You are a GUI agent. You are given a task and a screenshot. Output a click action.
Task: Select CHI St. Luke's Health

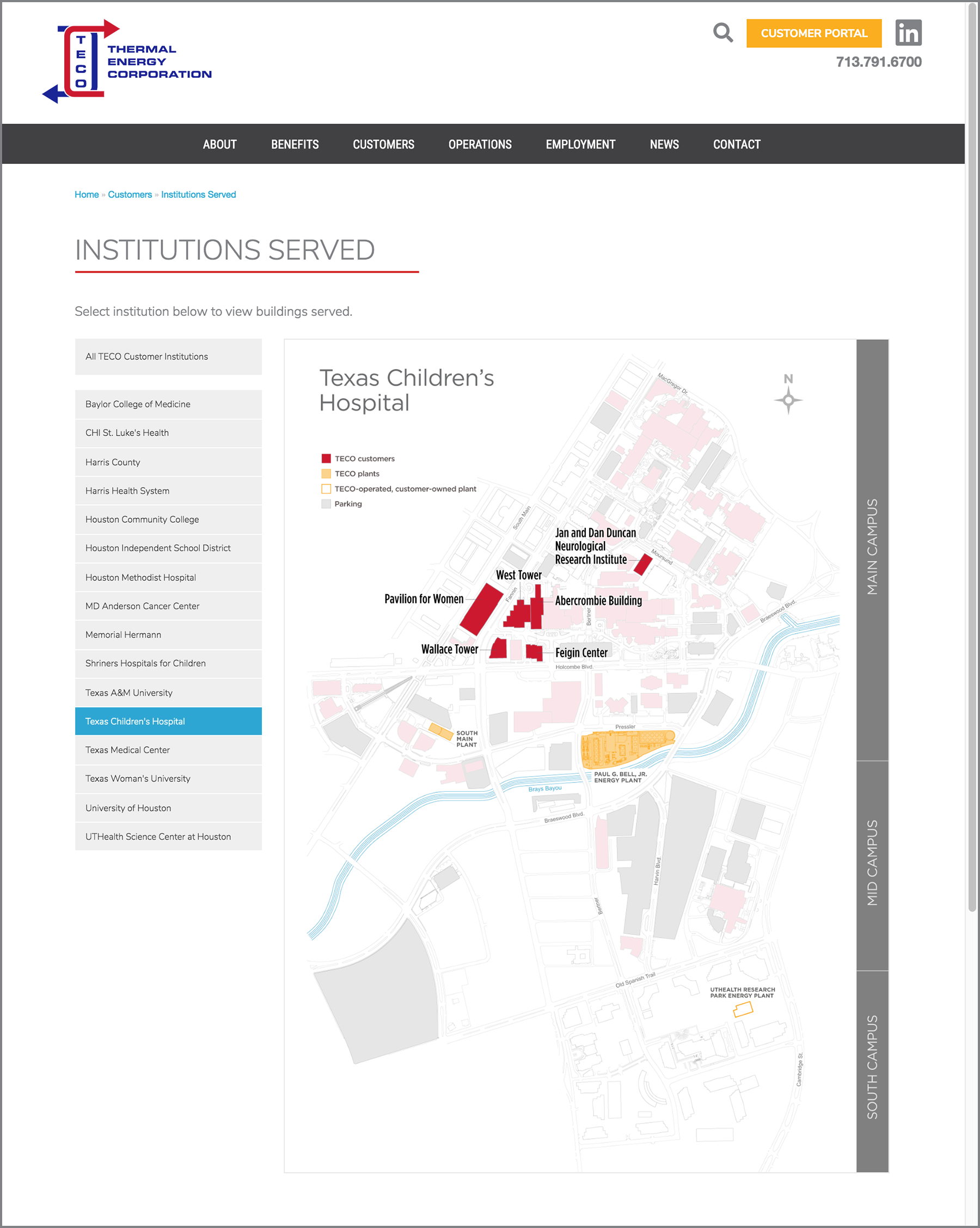coord(168,433)
